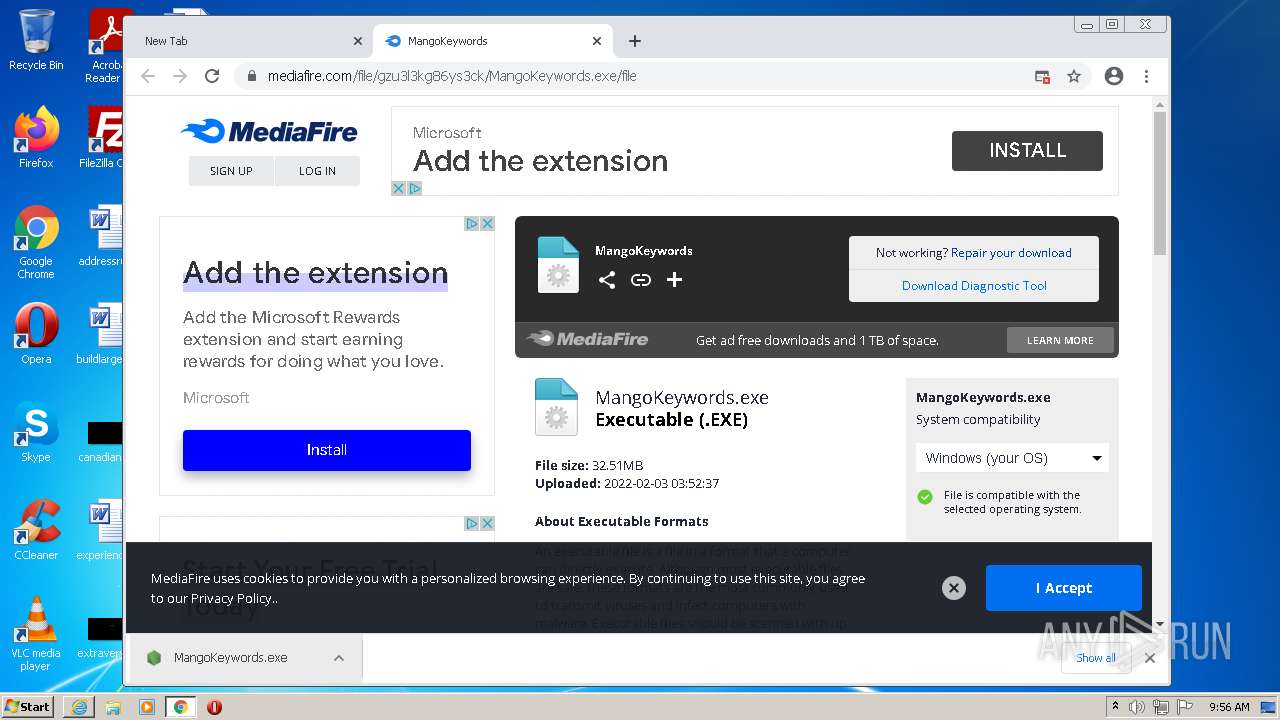The height and width of the screenshot is (720, 1280).
Task: Open the Windows (your OS) dropdown
Action: (1012, 458)
